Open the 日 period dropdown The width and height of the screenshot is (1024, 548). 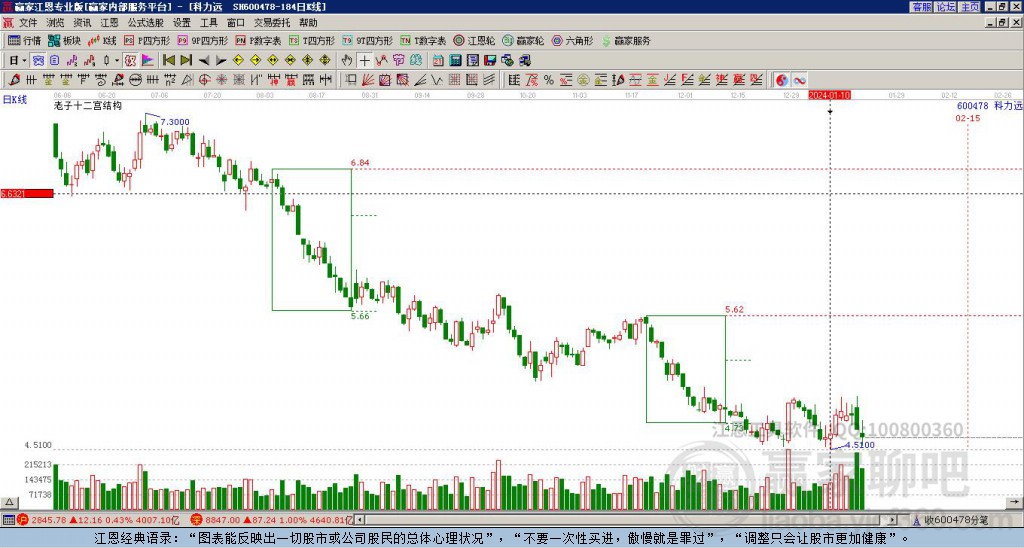(x=18, y=61)
